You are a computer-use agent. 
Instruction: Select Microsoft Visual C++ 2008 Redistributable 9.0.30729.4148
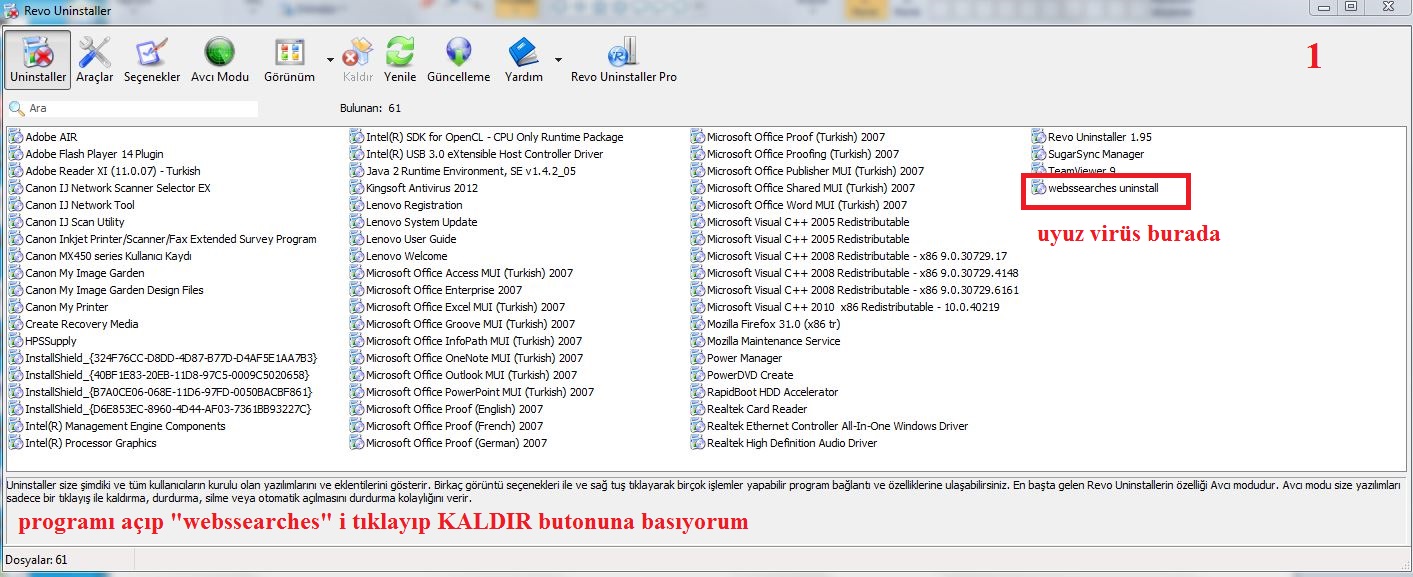[x=856, y=273]
